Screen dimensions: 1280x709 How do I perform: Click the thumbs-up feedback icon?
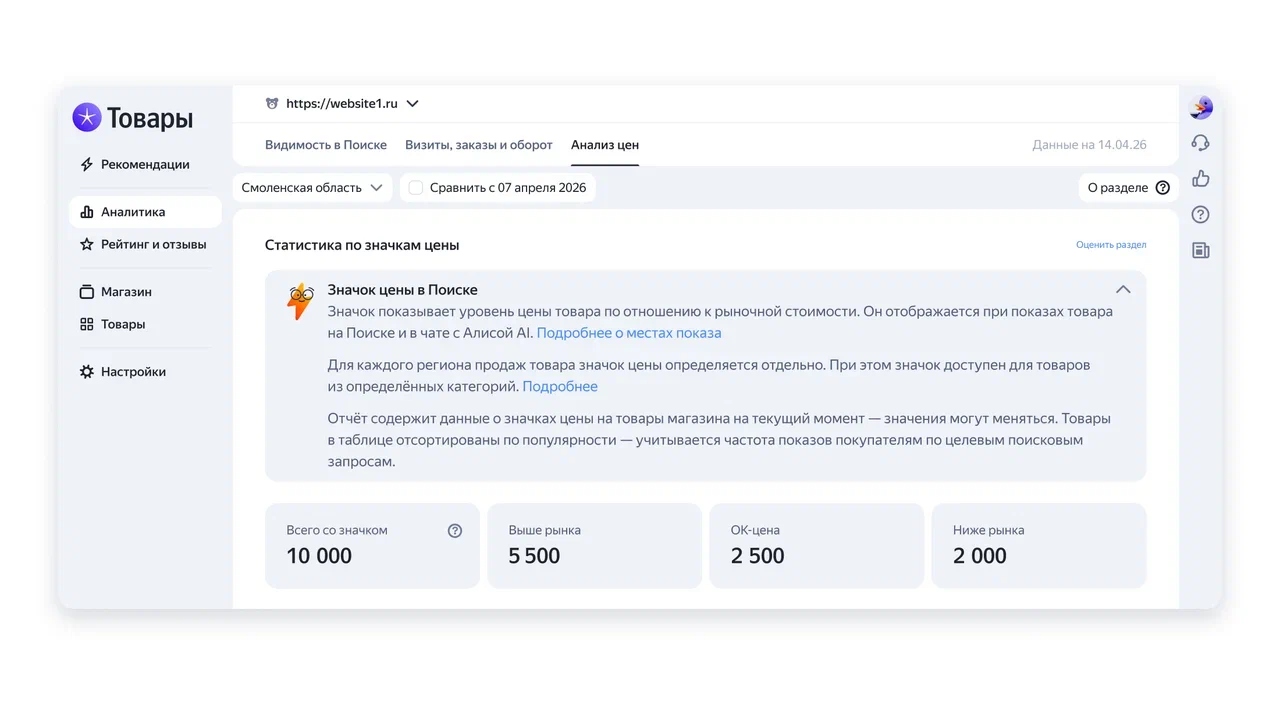tap(1201, 179)
